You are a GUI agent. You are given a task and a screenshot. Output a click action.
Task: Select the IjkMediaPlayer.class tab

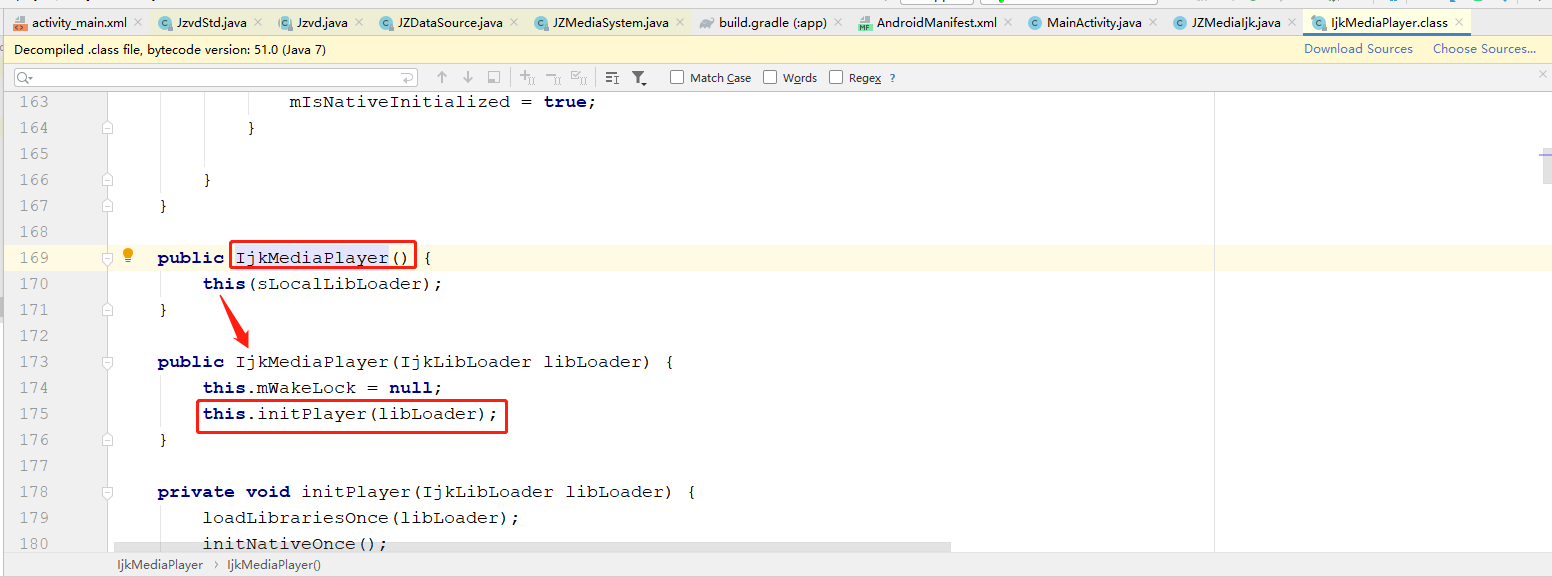point(1389,22)
